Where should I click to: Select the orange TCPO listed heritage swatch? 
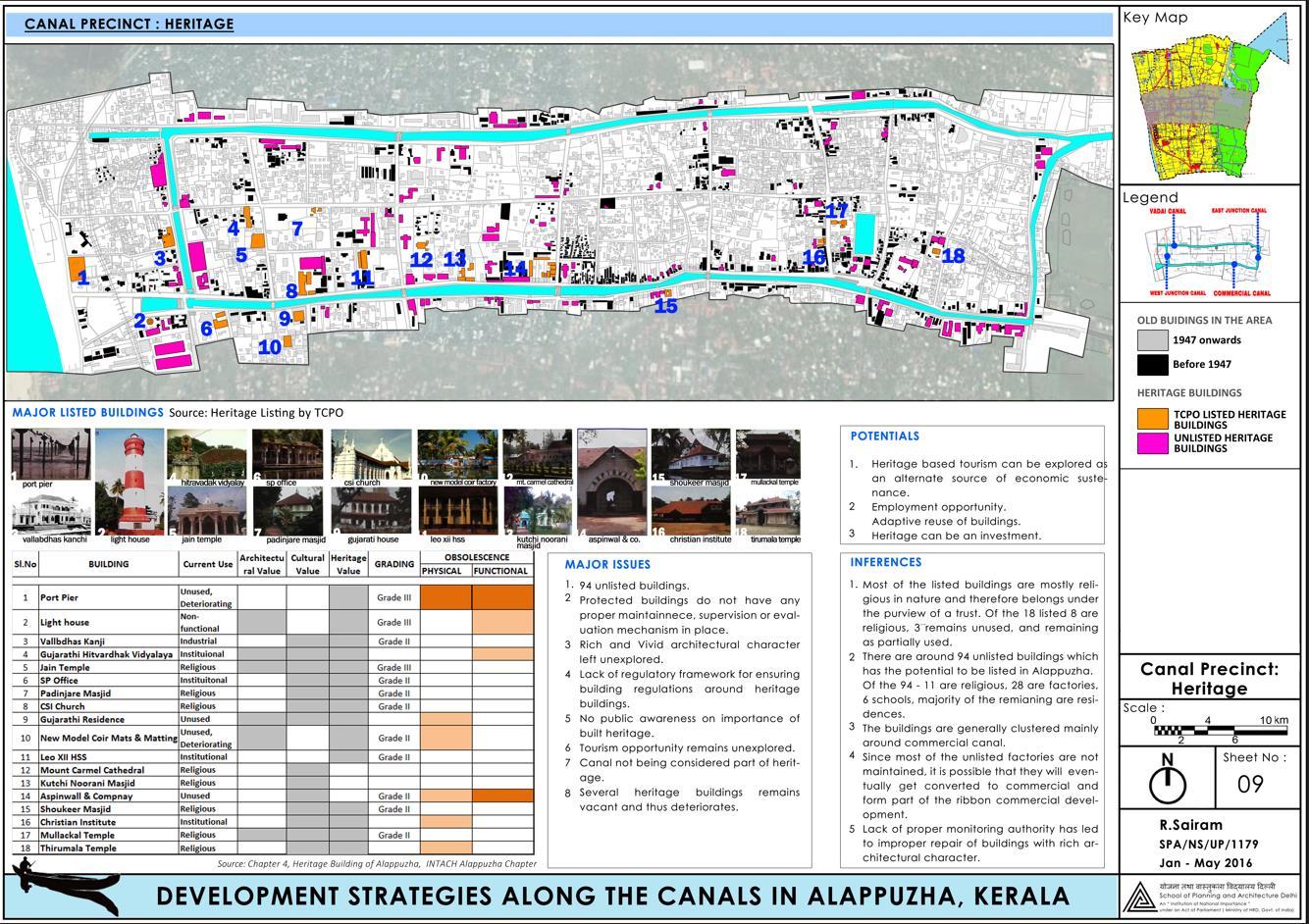(1152, 419)
